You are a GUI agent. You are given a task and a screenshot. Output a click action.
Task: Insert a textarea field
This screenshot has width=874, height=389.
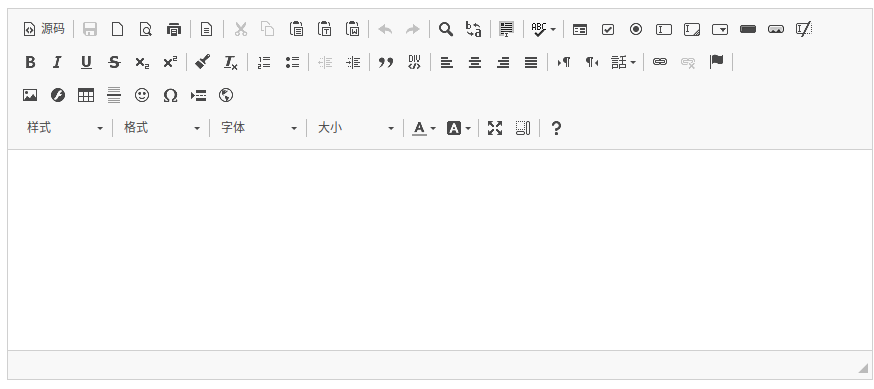[x=692, y=29]
